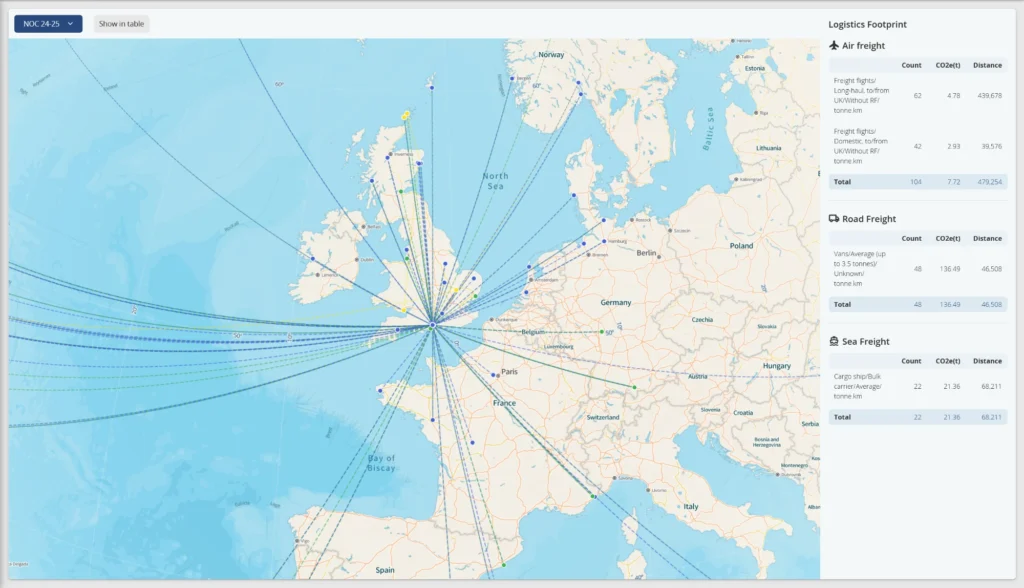
Task: Click the yellow marker cluster north of Scotland
Action: [x=406, y=116]
